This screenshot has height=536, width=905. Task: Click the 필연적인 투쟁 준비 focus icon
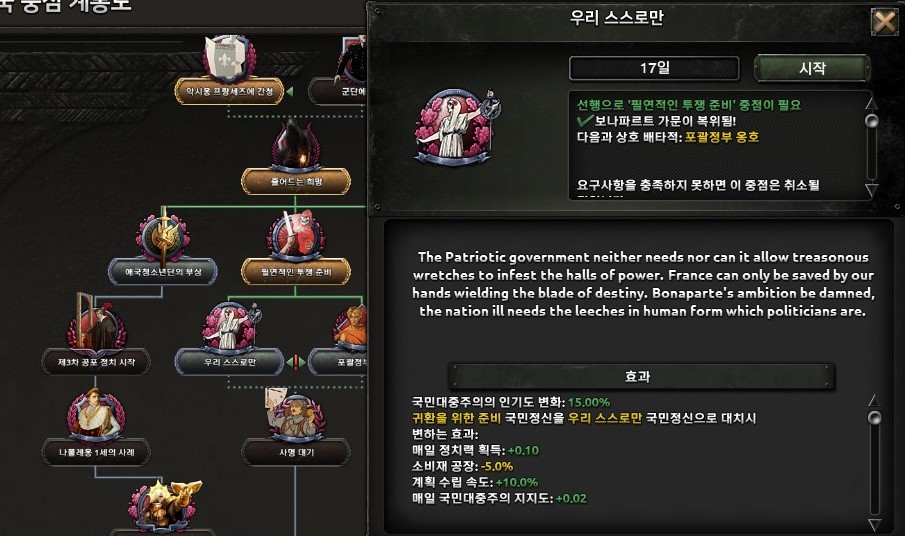coord(296,234)
